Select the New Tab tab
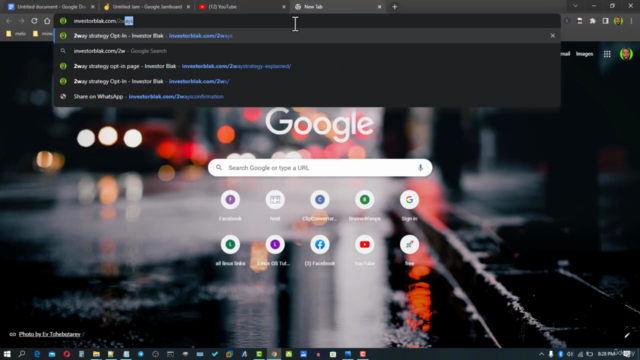This screenshot has width=640, height=360. tap(337, 7)
